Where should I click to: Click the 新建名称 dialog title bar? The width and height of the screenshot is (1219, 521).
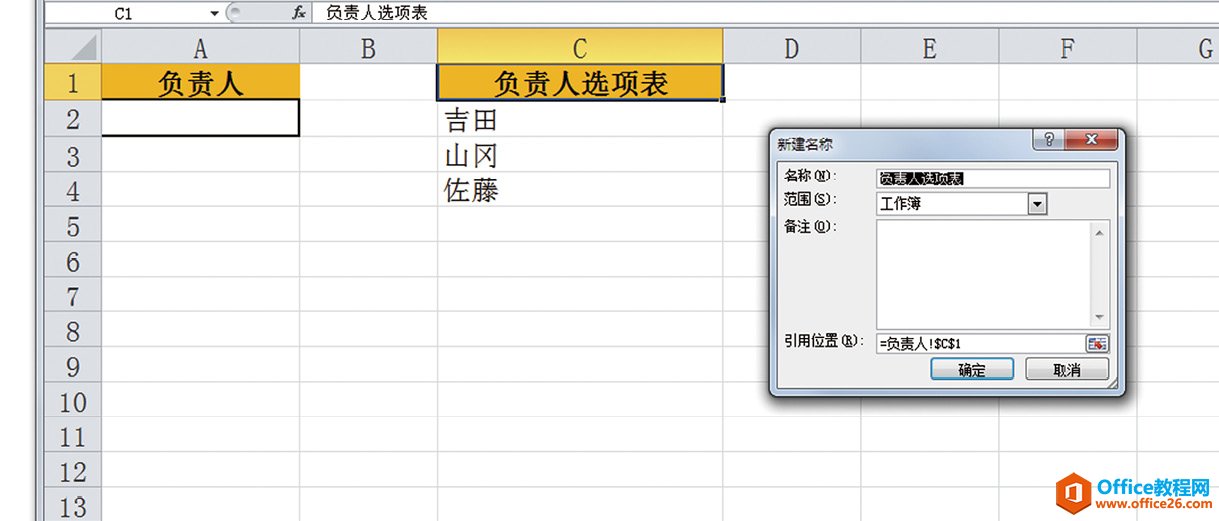[900, 143]
